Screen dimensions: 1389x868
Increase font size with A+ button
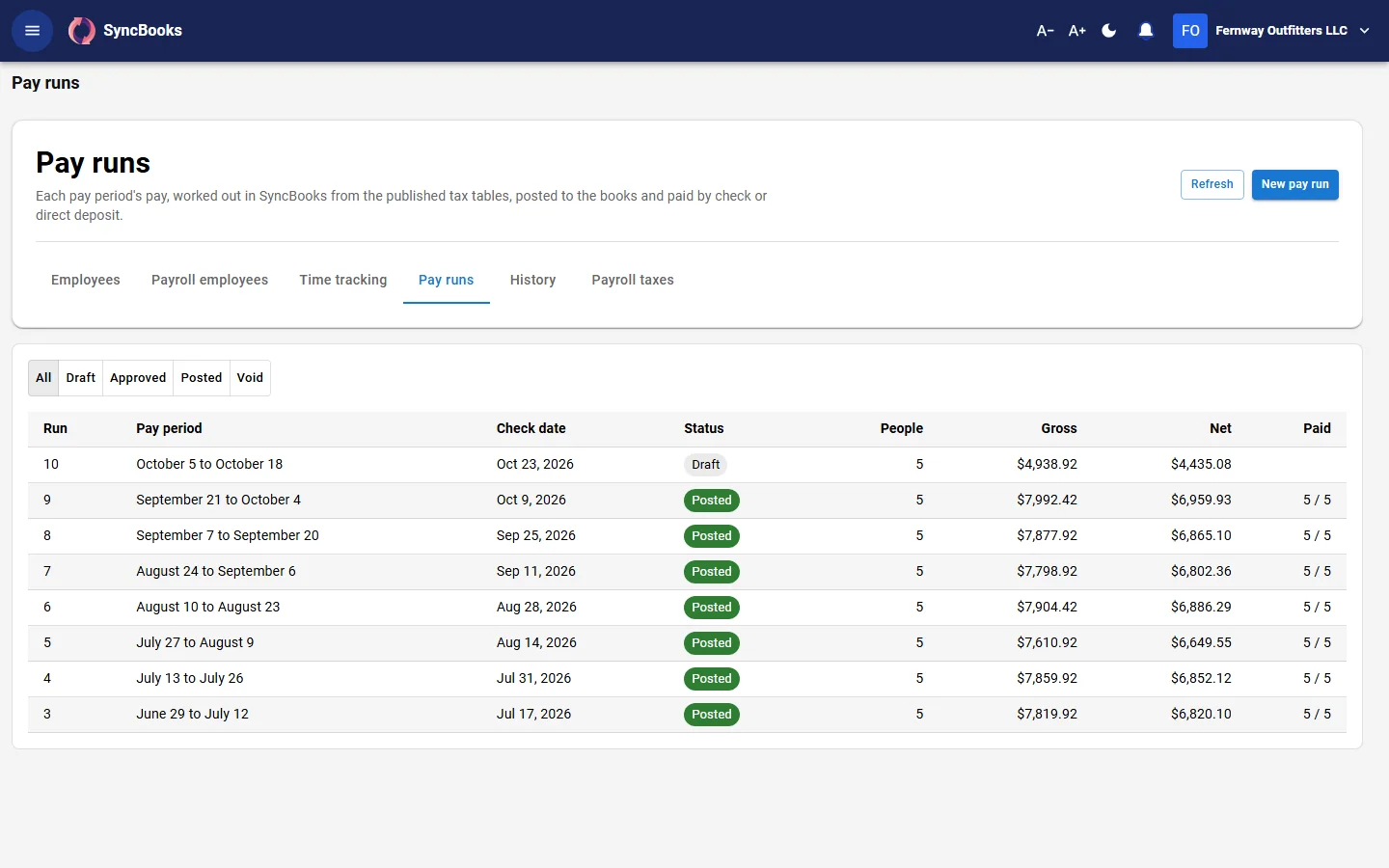pos(1077,31)
